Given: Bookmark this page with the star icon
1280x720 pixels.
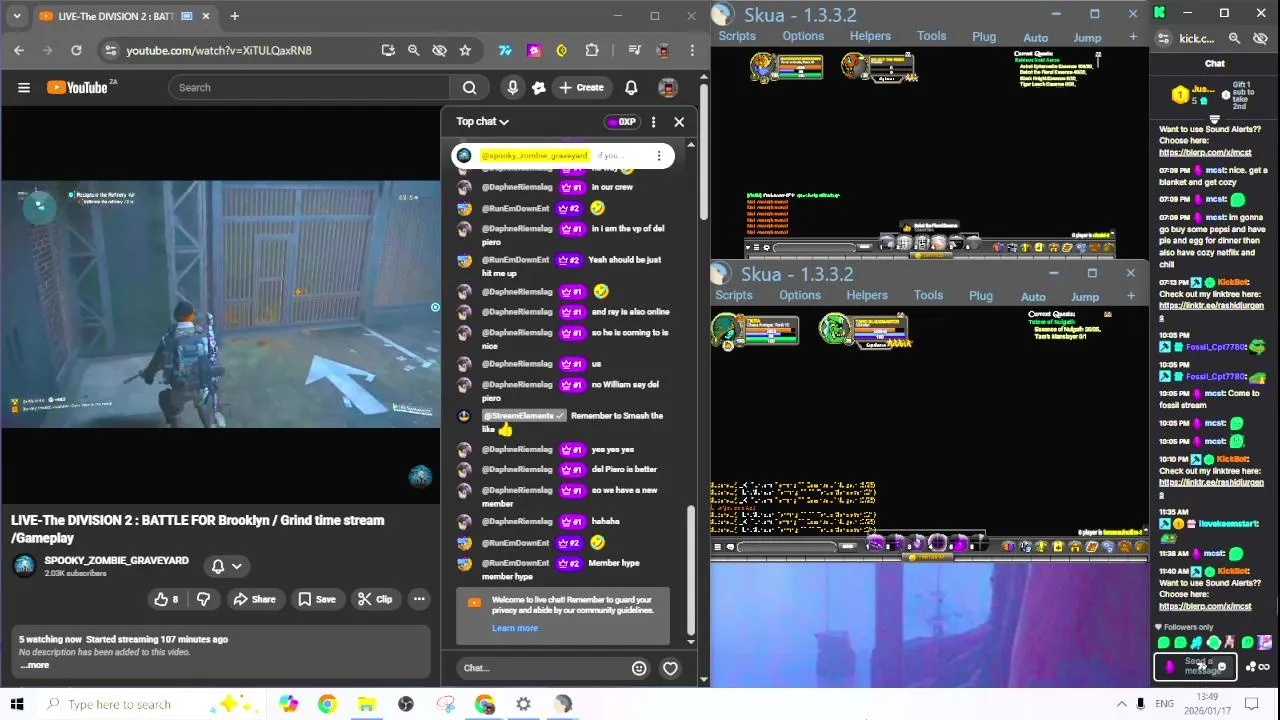Looking at the screenshot, I should 465,50.
